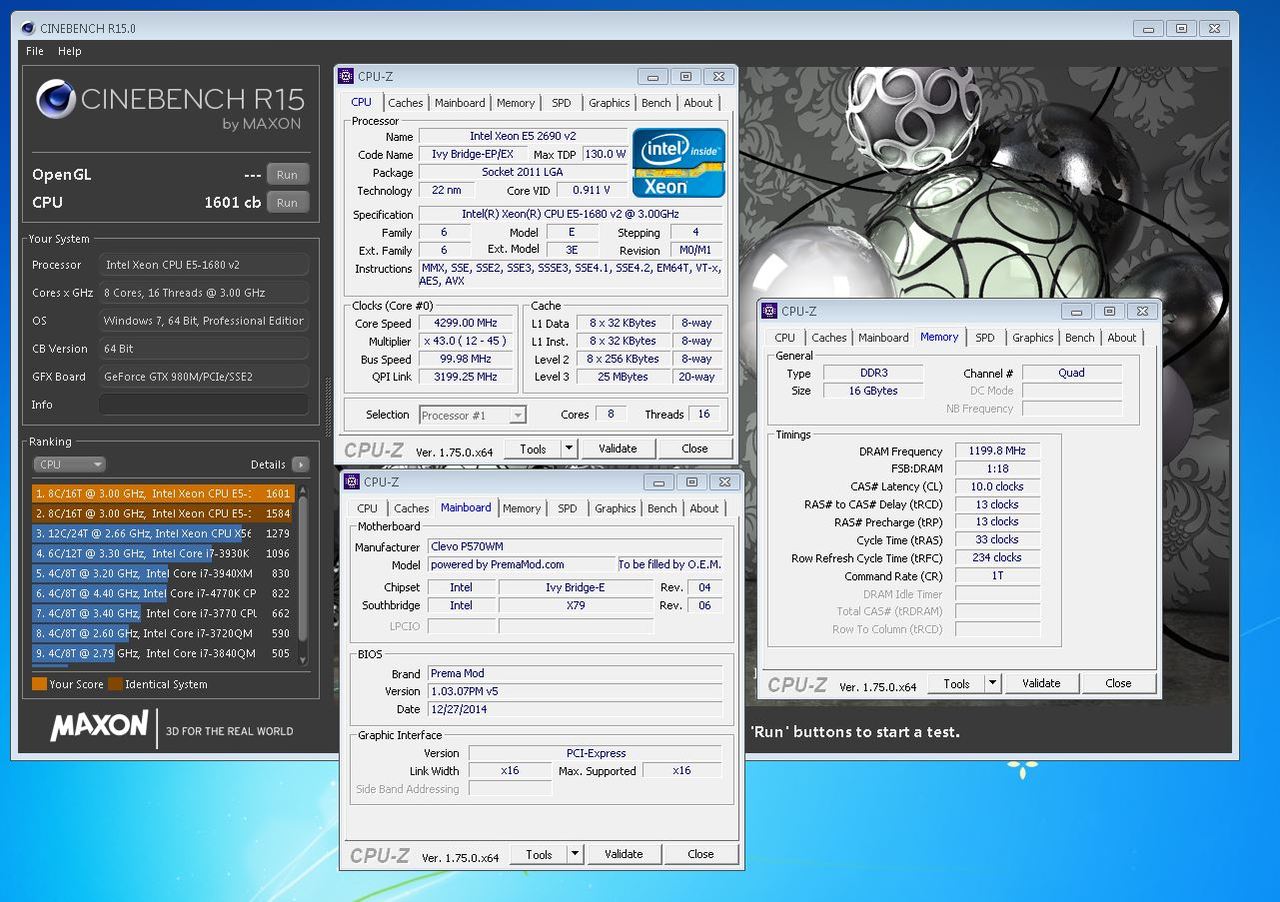Open the Mainboard tab in the CPU-Z CPU window

[459, 103]
